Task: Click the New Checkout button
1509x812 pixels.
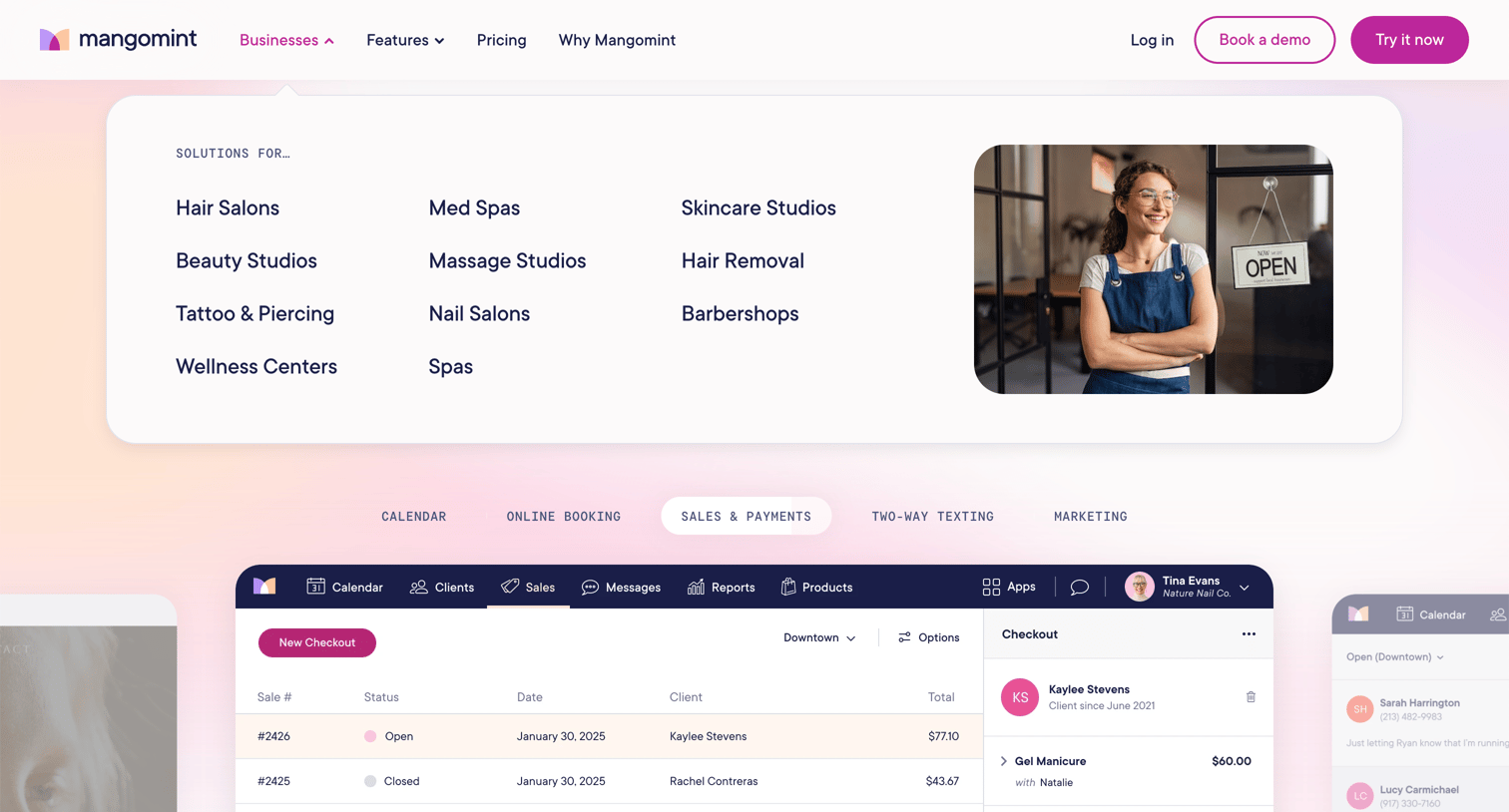Action: coord(317,642)
